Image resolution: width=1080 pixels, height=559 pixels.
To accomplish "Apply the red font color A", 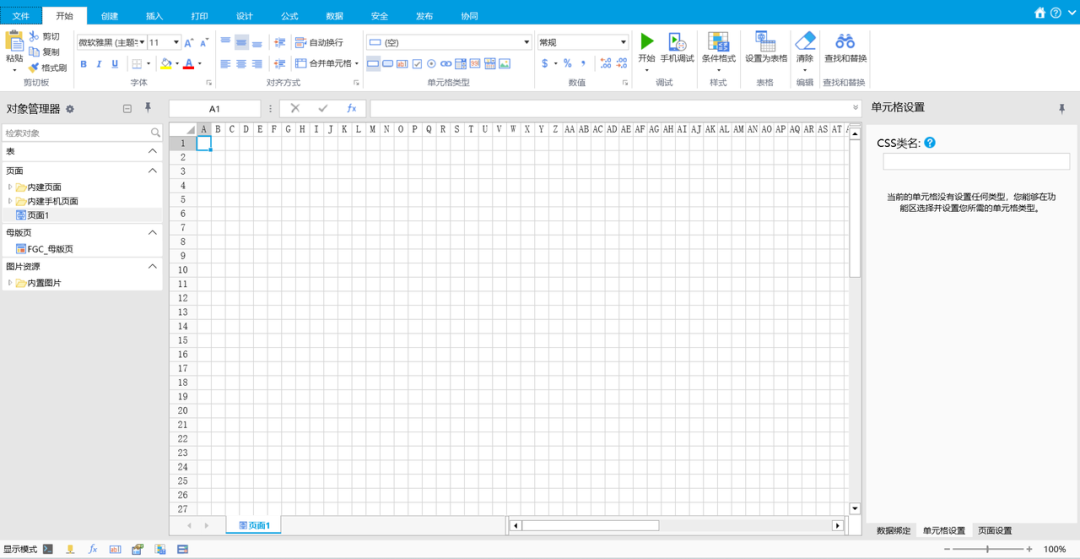I will (x=189, y=64).
